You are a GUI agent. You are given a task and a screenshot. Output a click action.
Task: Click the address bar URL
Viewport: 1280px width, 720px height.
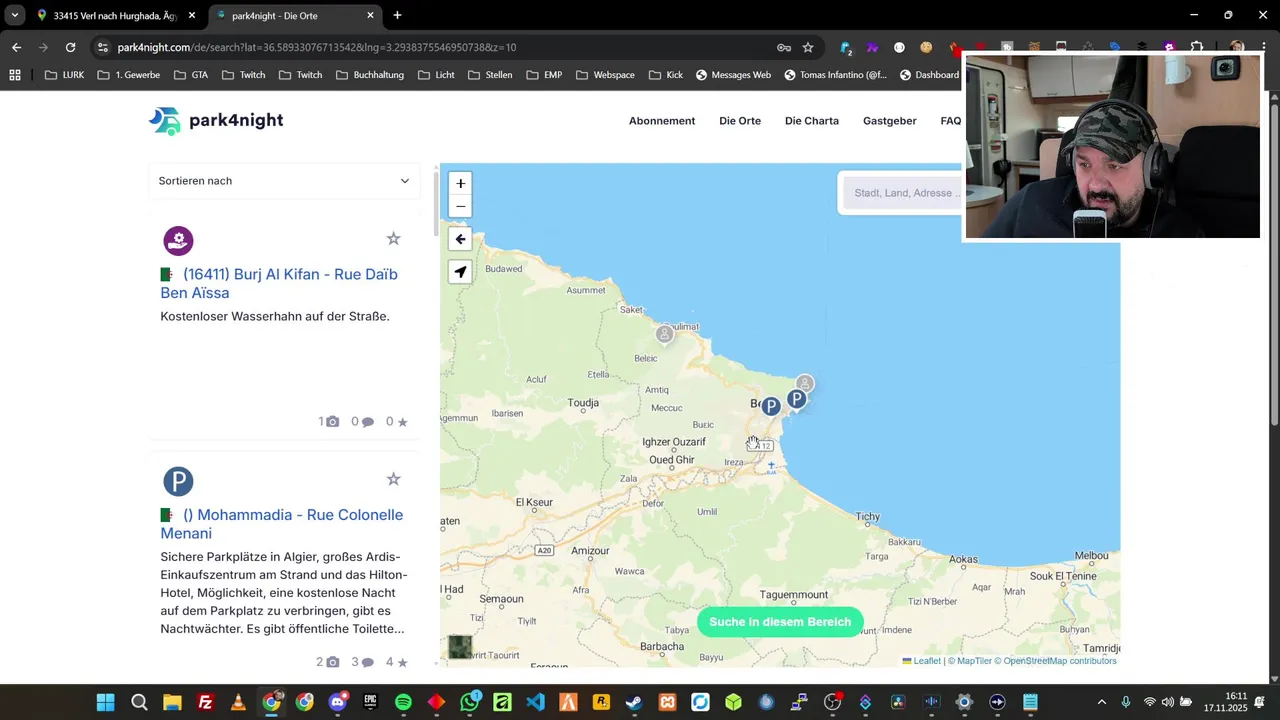pyautogui.click(x=316, y=47)
